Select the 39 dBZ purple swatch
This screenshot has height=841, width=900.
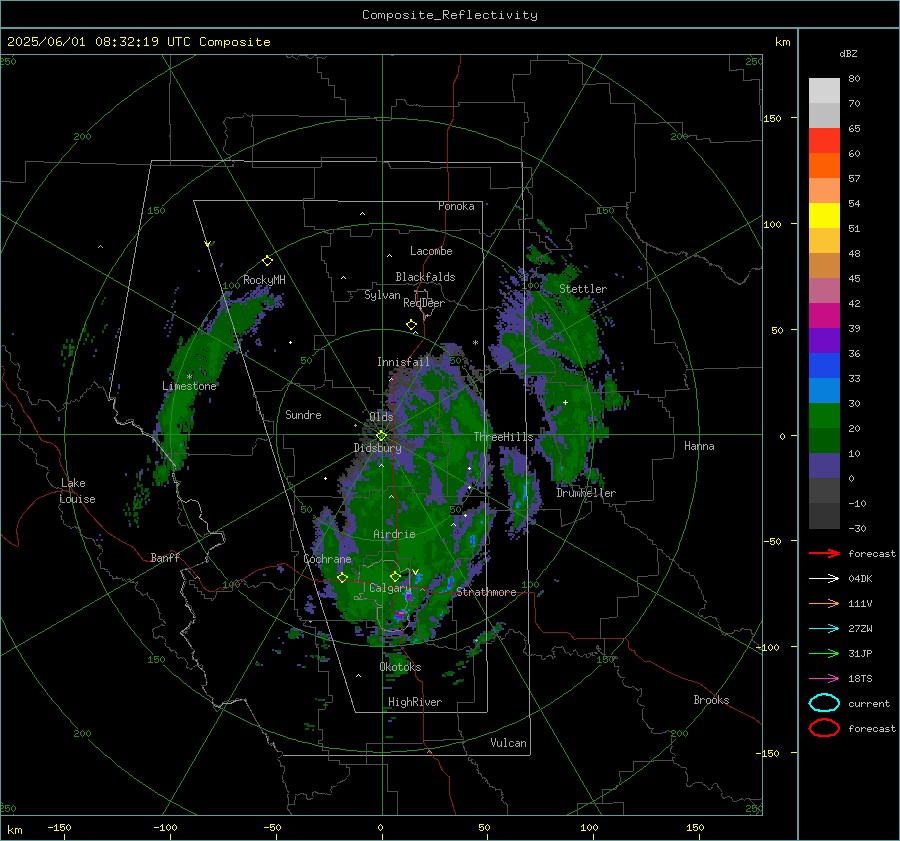pyautogui.click(x=824, y=340)
